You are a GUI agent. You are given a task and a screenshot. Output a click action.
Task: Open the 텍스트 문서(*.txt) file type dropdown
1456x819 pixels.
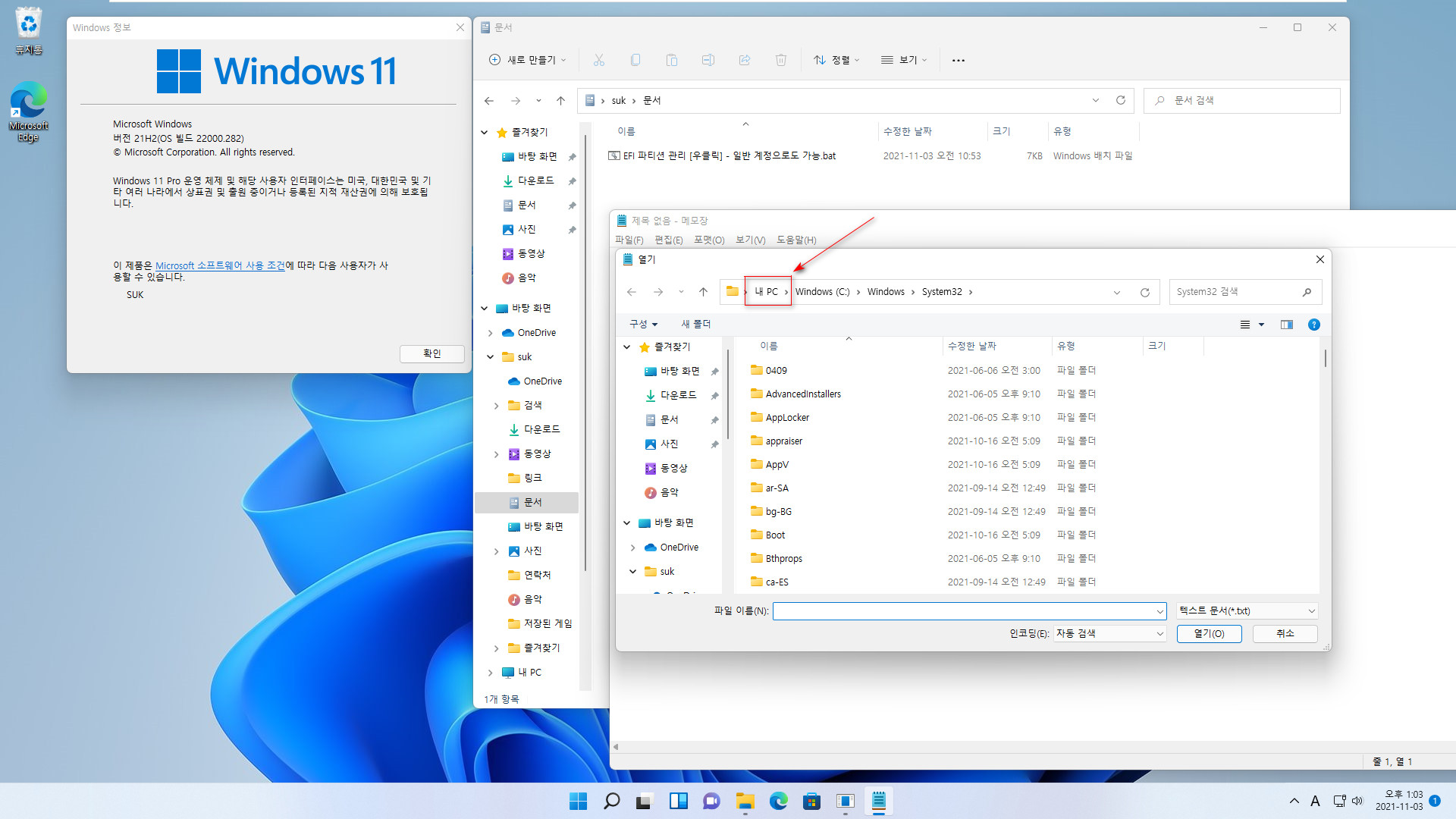[x=1247, y=610]
